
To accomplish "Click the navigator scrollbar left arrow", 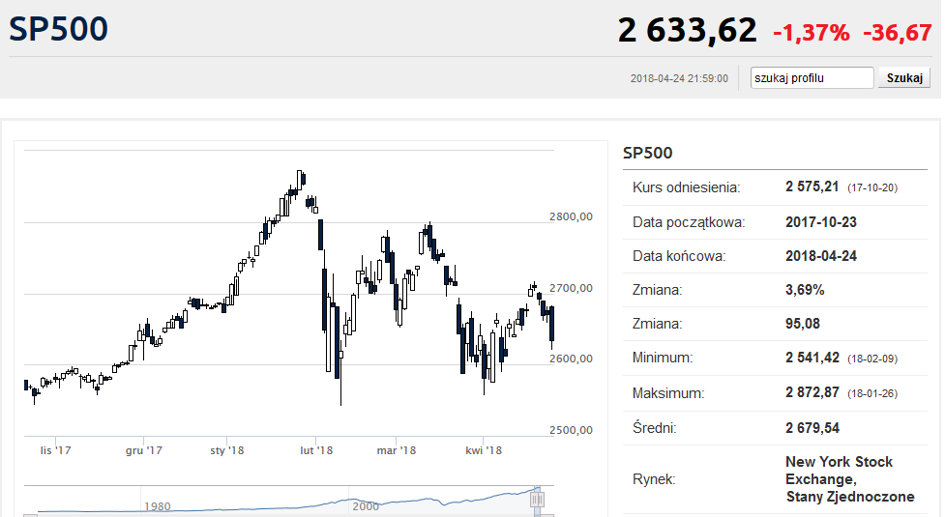I will pos(29,514).
